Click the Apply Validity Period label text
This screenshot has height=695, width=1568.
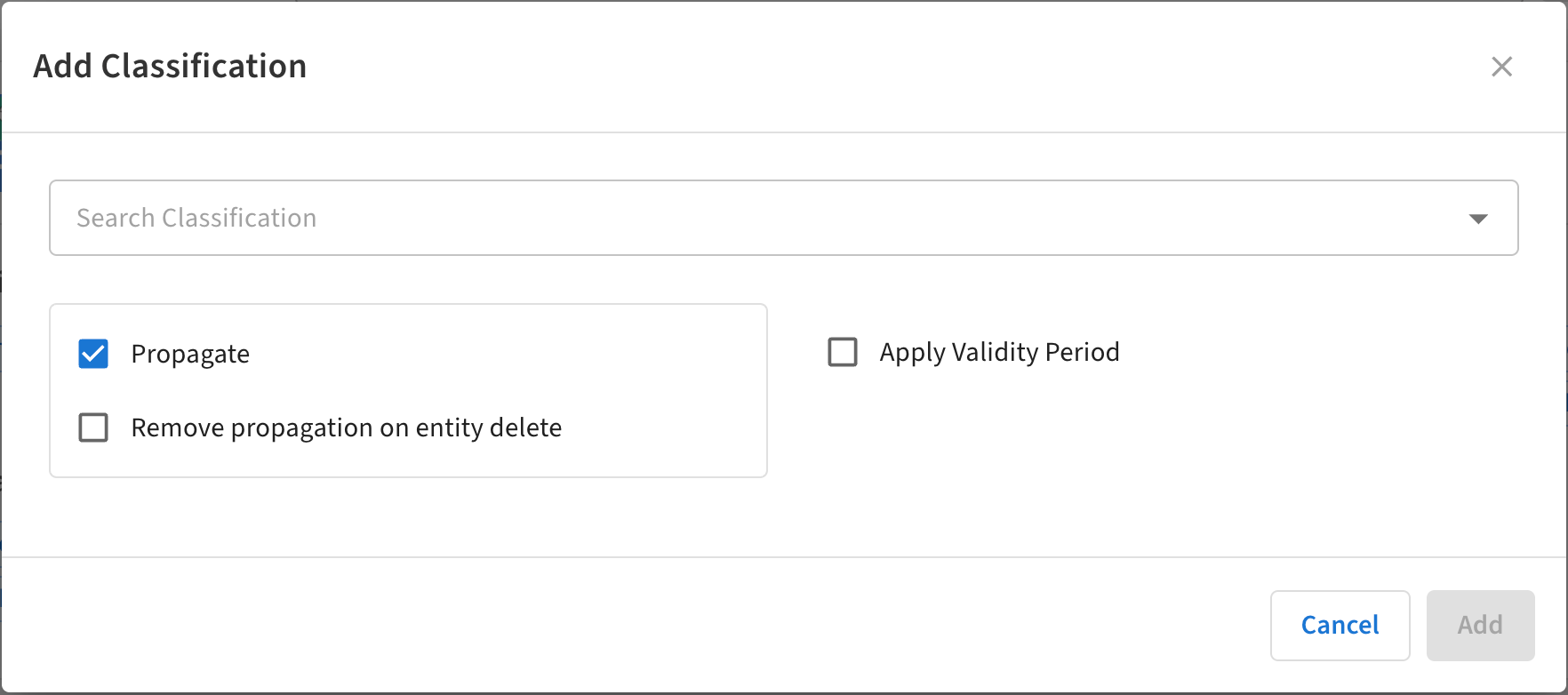pos(999,352)
